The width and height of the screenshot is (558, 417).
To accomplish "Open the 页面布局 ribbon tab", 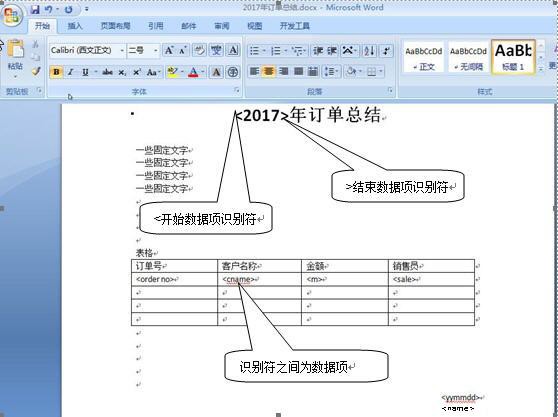I will (x=115, y=26).
